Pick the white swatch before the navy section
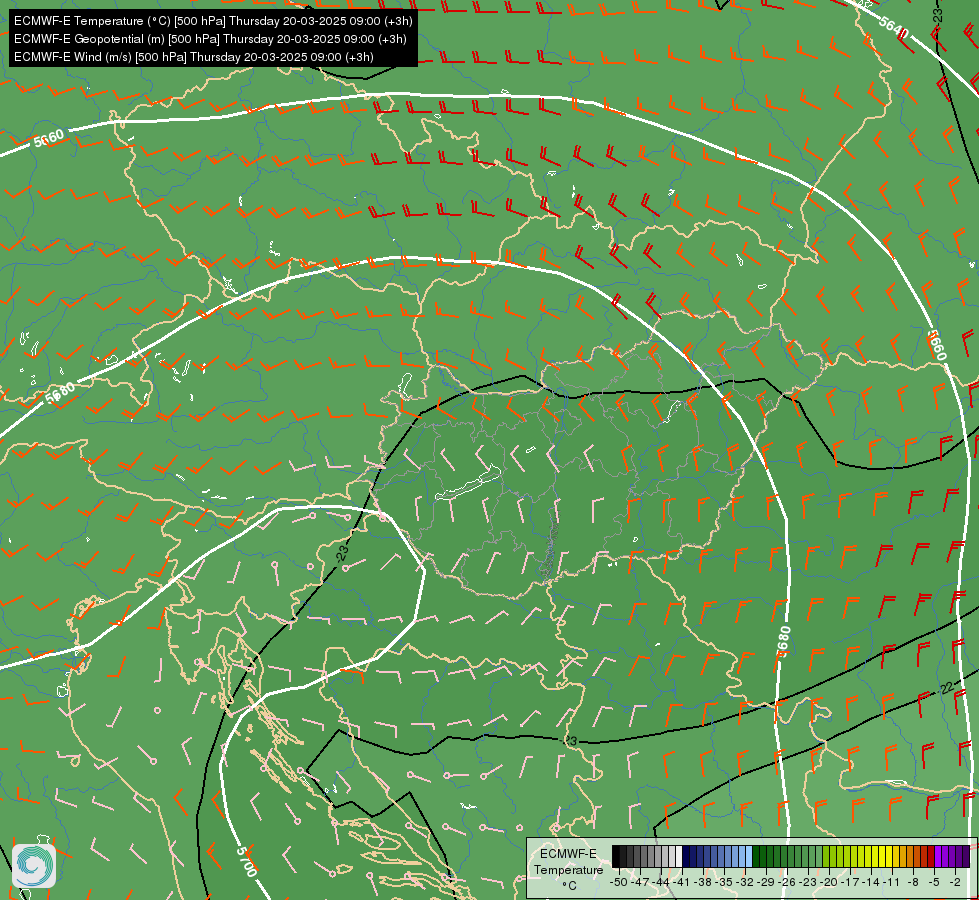This screenshot has width=979, height=900. pyautogui.click(x=679, y=857)
